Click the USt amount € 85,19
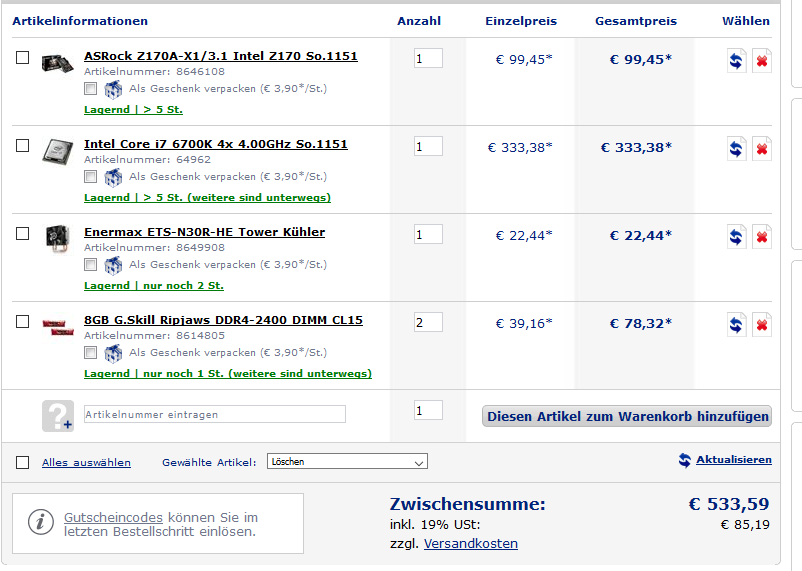 pyautogui.click(x=745, y=524)
